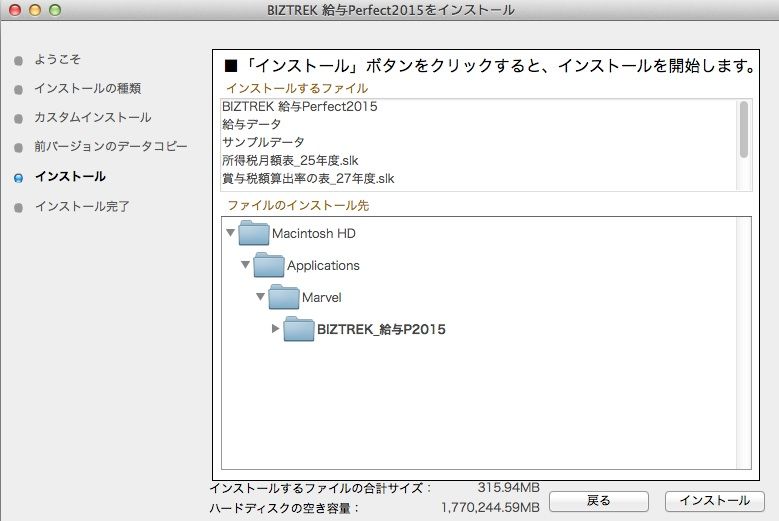Click the ファイルのインストール先 heading
Screen dimensions: 779x521
point(298,206)
